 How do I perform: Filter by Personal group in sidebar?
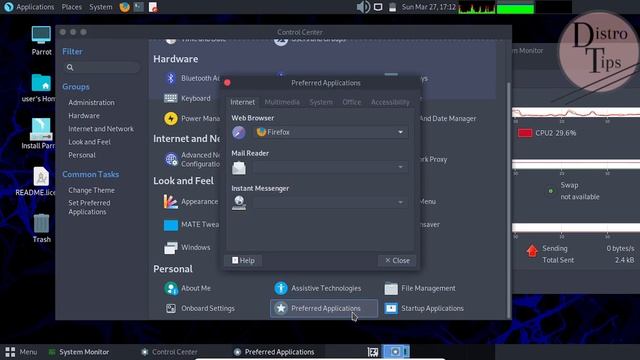82,155
